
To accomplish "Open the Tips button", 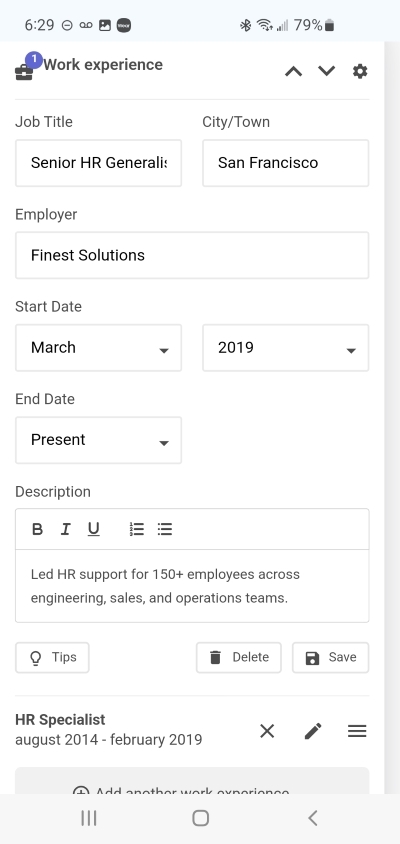I will tap(52, 657).
